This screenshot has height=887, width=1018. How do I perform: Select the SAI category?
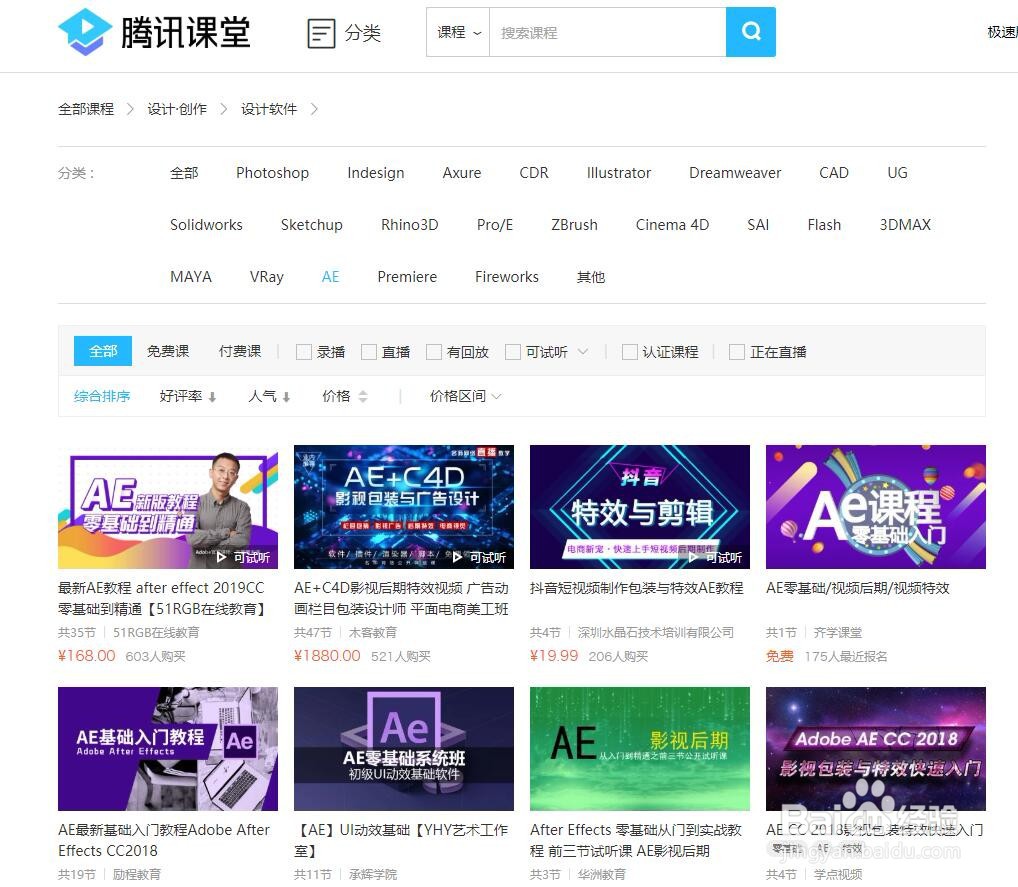758,225
